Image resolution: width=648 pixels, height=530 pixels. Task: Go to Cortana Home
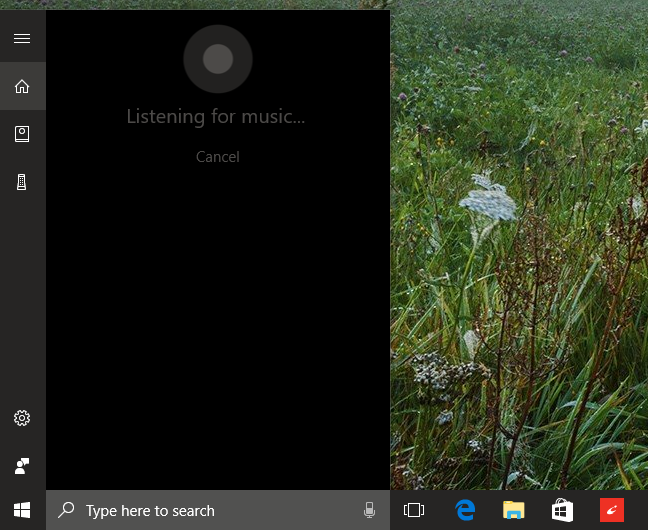(22, 86)
